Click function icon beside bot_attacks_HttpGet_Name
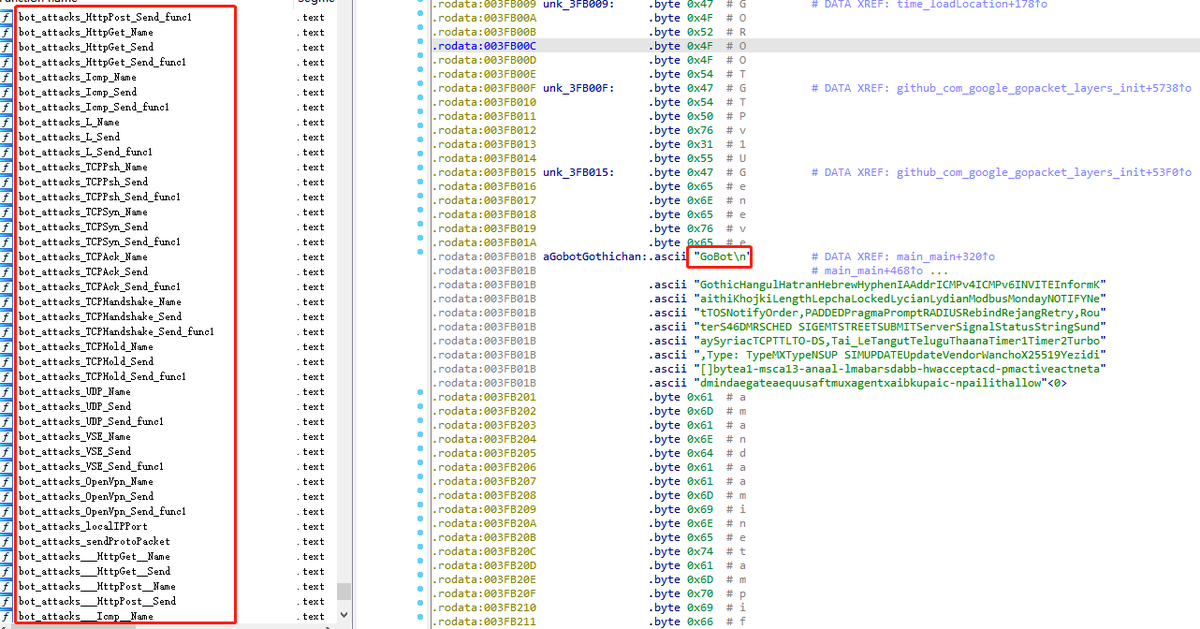Image resolution: width=1200 pixels, height=629 pixels. [x=7, y=32]
